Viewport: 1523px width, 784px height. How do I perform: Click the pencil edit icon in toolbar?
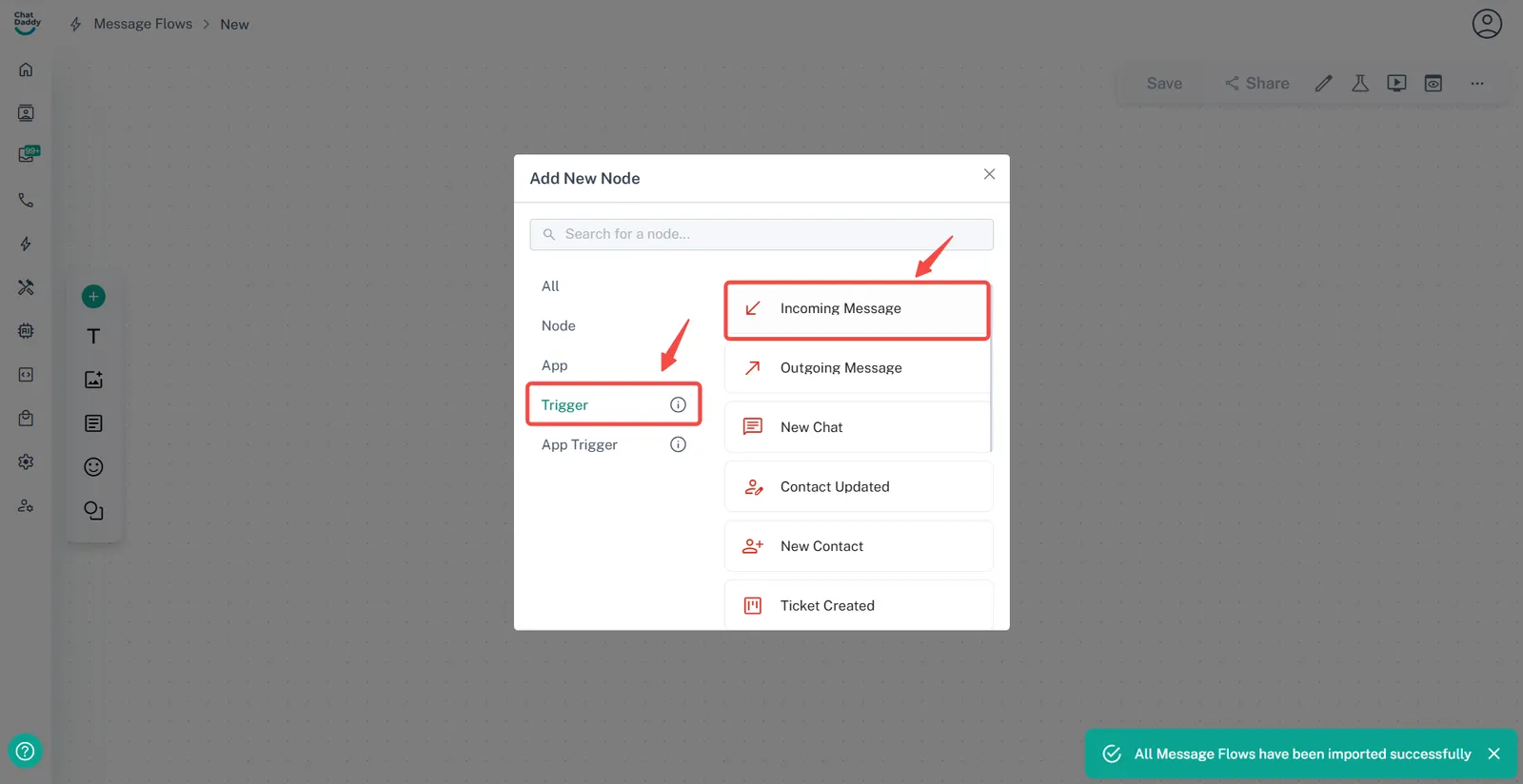pos(1323,84)
